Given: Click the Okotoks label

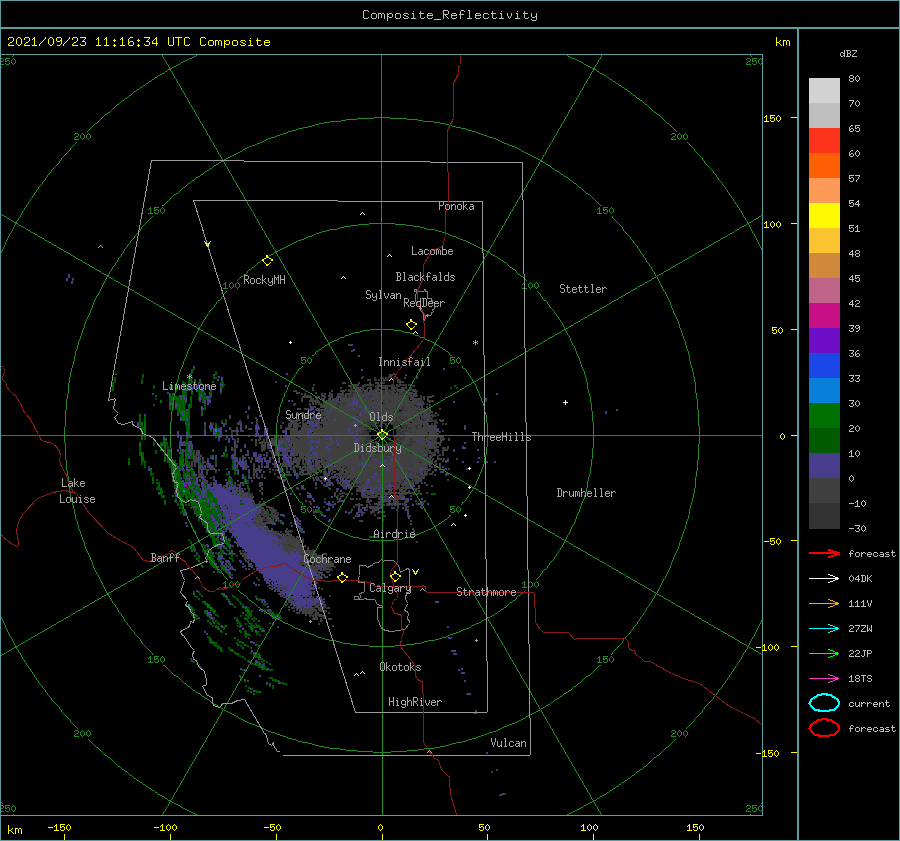Looking at the screenshot, I should tap(400, 667).
